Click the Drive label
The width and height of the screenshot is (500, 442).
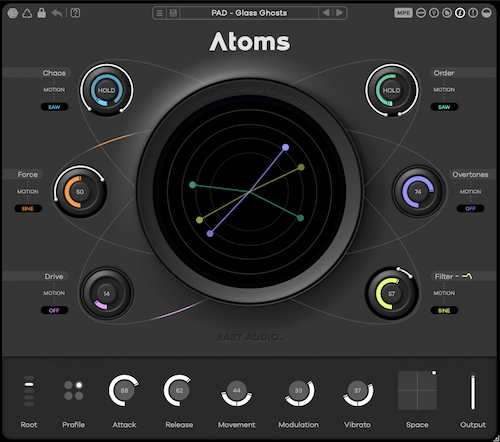54,276
